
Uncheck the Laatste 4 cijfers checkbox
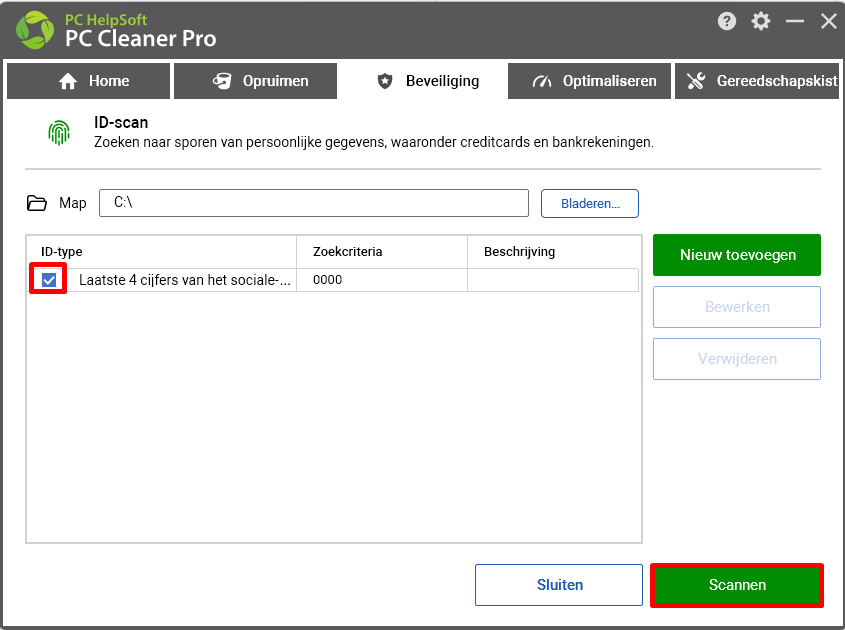[x=49, y=280]
